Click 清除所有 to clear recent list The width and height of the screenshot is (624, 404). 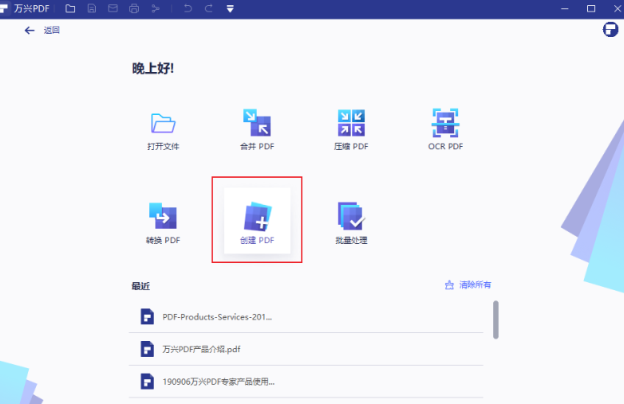point(475,285)
